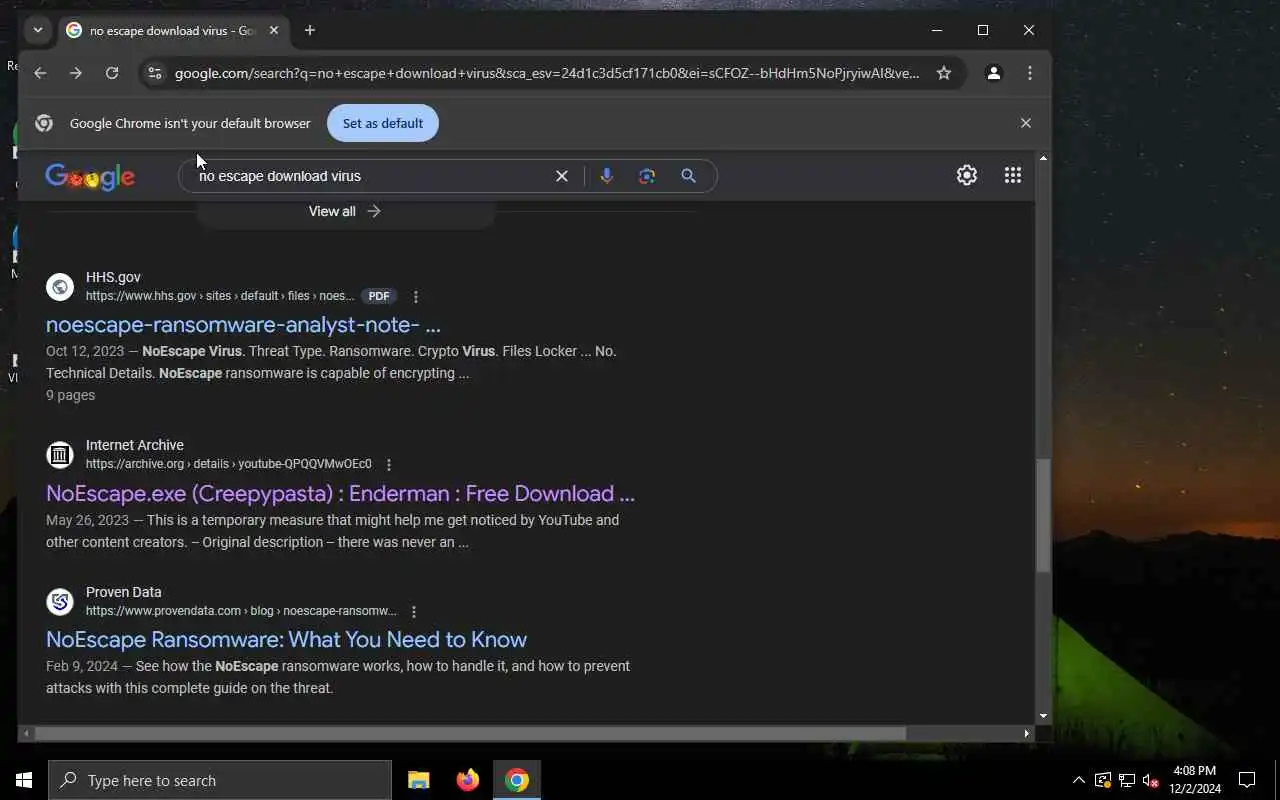The height and width of the screenshot is (800, 1280).
Task: Open the Windows Start menu
Action: pos(24,780)
